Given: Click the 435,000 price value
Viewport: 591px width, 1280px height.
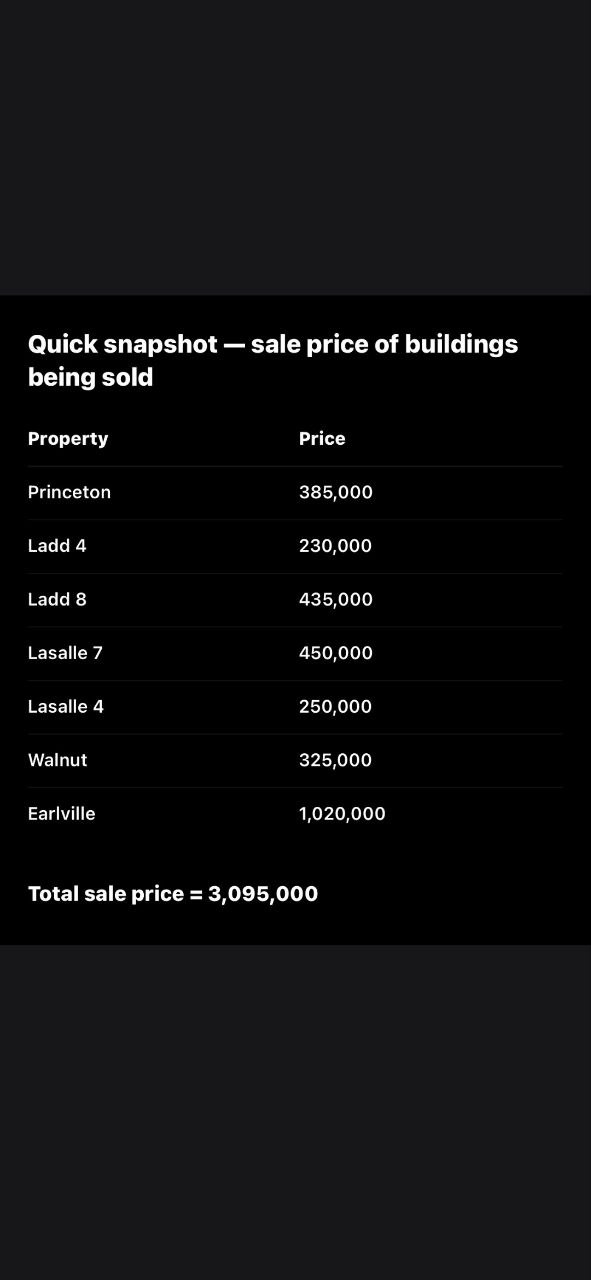Looking at the screenshot, I should tap(336, 599).
